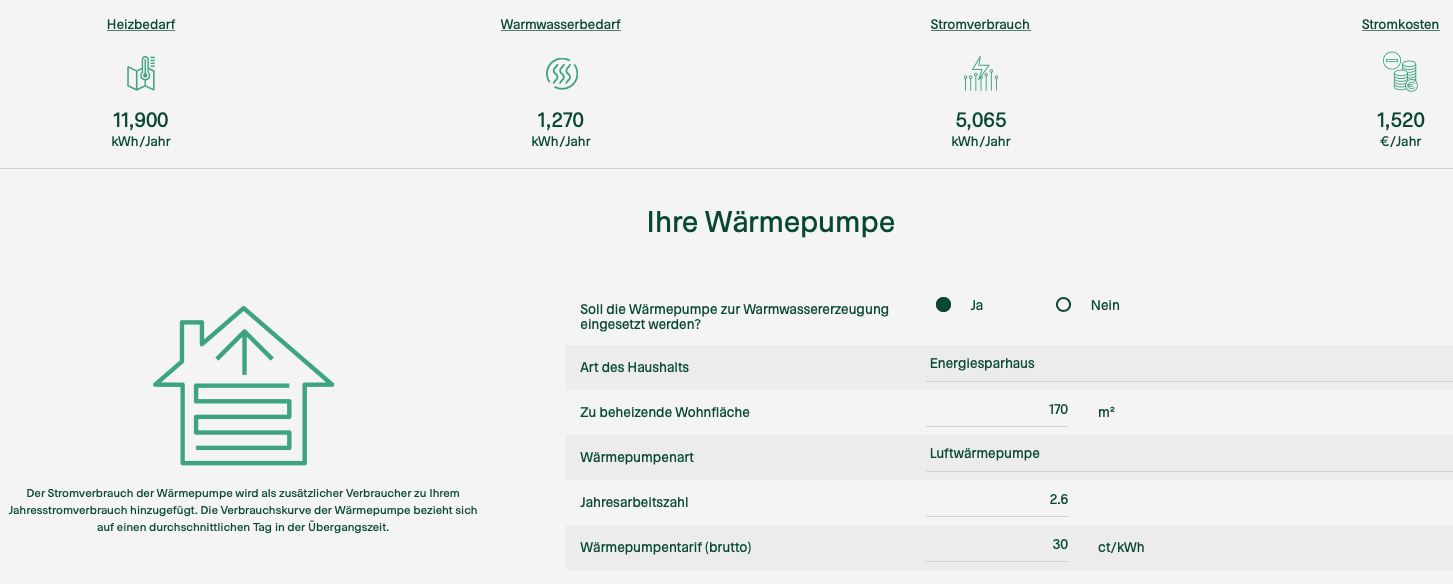Viewport: 1453px width, 584px height.
Task: Open the Heizbedarf link
Action: coord(141,24)
